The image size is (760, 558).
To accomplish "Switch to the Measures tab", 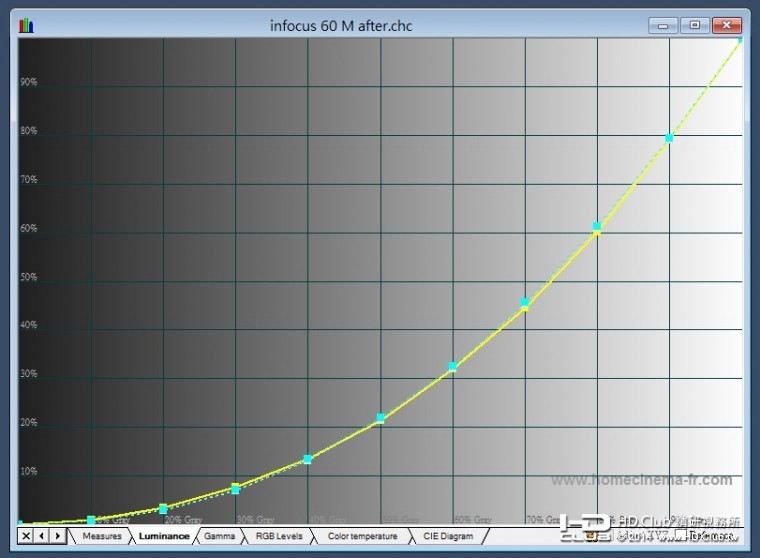I will tap(102, 536).
